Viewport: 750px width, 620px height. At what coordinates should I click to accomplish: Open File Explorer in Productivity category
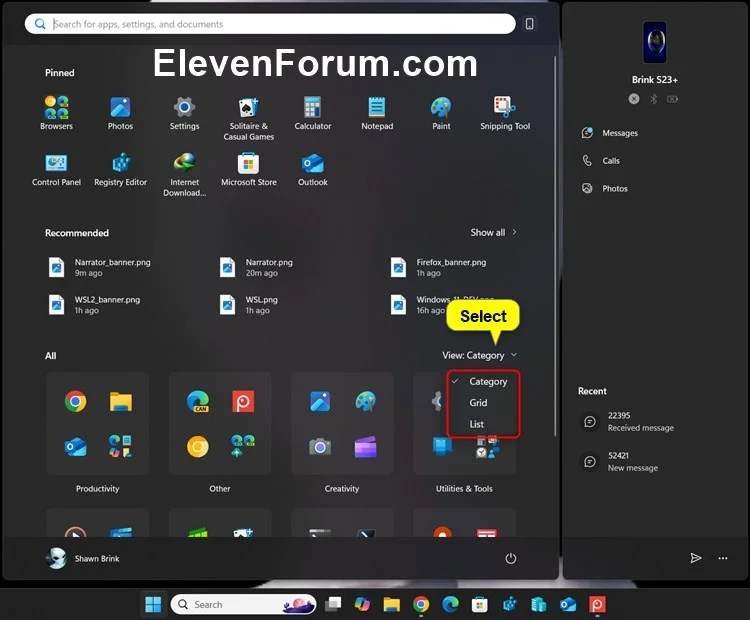pos(121,401)
